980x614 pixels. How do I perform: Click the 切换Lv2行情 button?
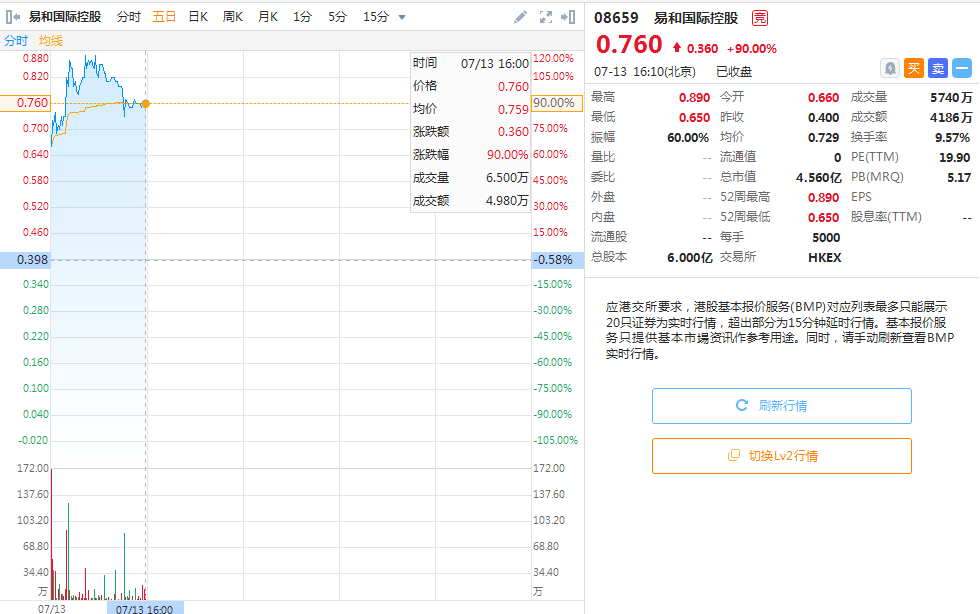pos(781,456)
